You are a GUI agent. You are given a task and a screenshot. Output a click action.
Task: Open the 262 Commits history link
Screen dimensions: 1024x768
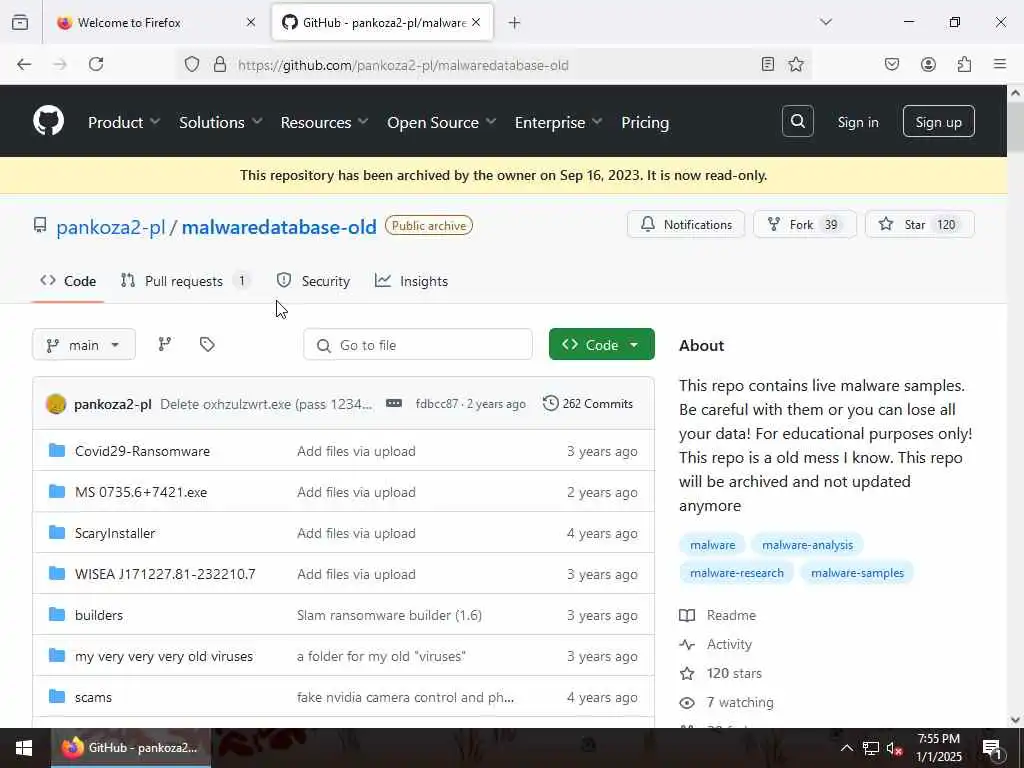588,404
